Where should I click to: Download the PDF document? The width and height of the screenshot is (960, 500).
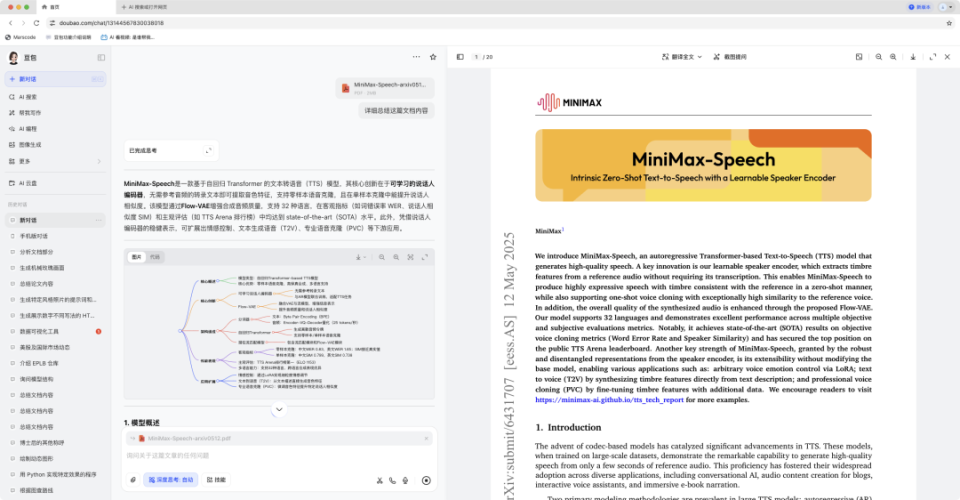(913, 57)
